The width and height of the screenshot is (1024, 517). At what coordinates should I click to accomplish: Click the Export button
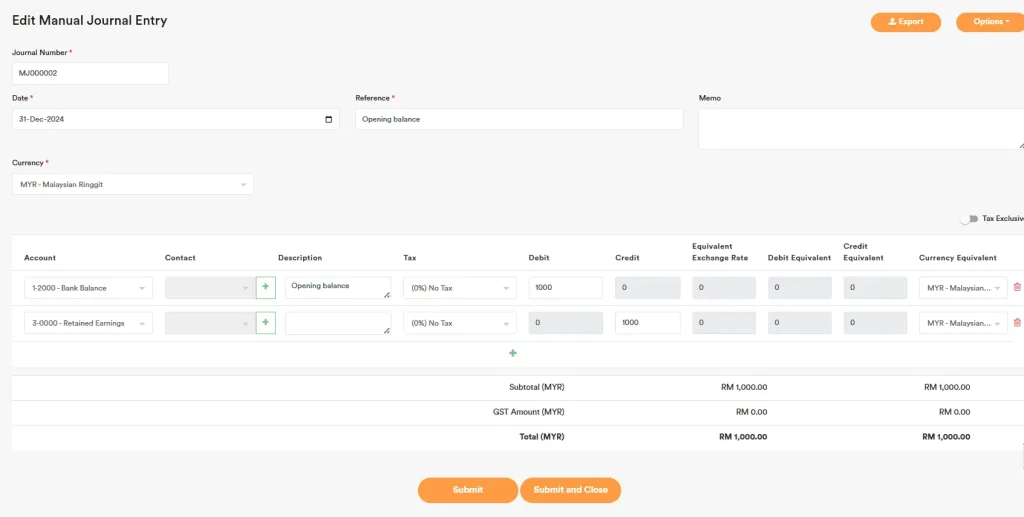coord(905,22)
